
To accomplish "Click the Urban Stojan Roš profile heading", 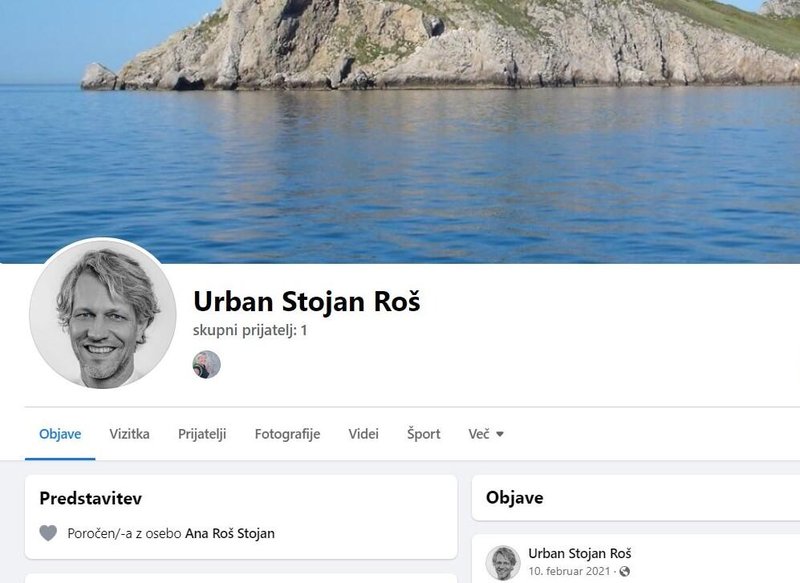I will point(307,301).
